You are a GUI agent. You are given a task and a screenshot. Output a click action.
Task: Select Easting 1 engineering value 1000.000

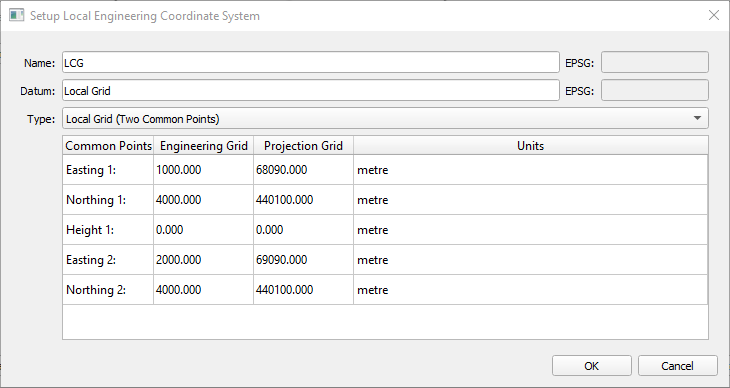[203, 170]
